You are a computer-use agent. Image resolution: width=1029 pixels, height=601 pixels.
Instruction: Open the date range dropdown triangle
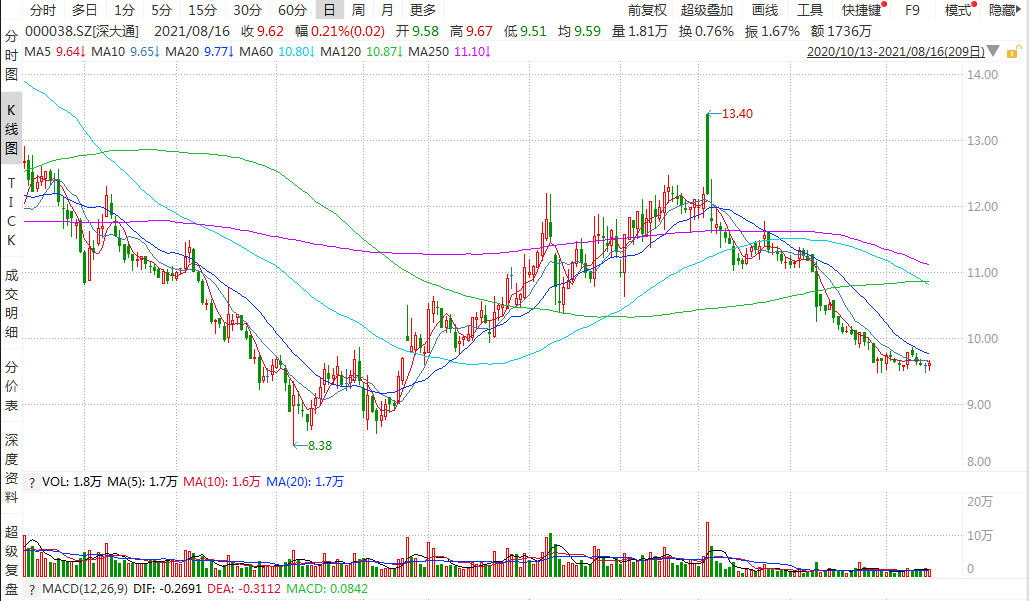(993, 51)
